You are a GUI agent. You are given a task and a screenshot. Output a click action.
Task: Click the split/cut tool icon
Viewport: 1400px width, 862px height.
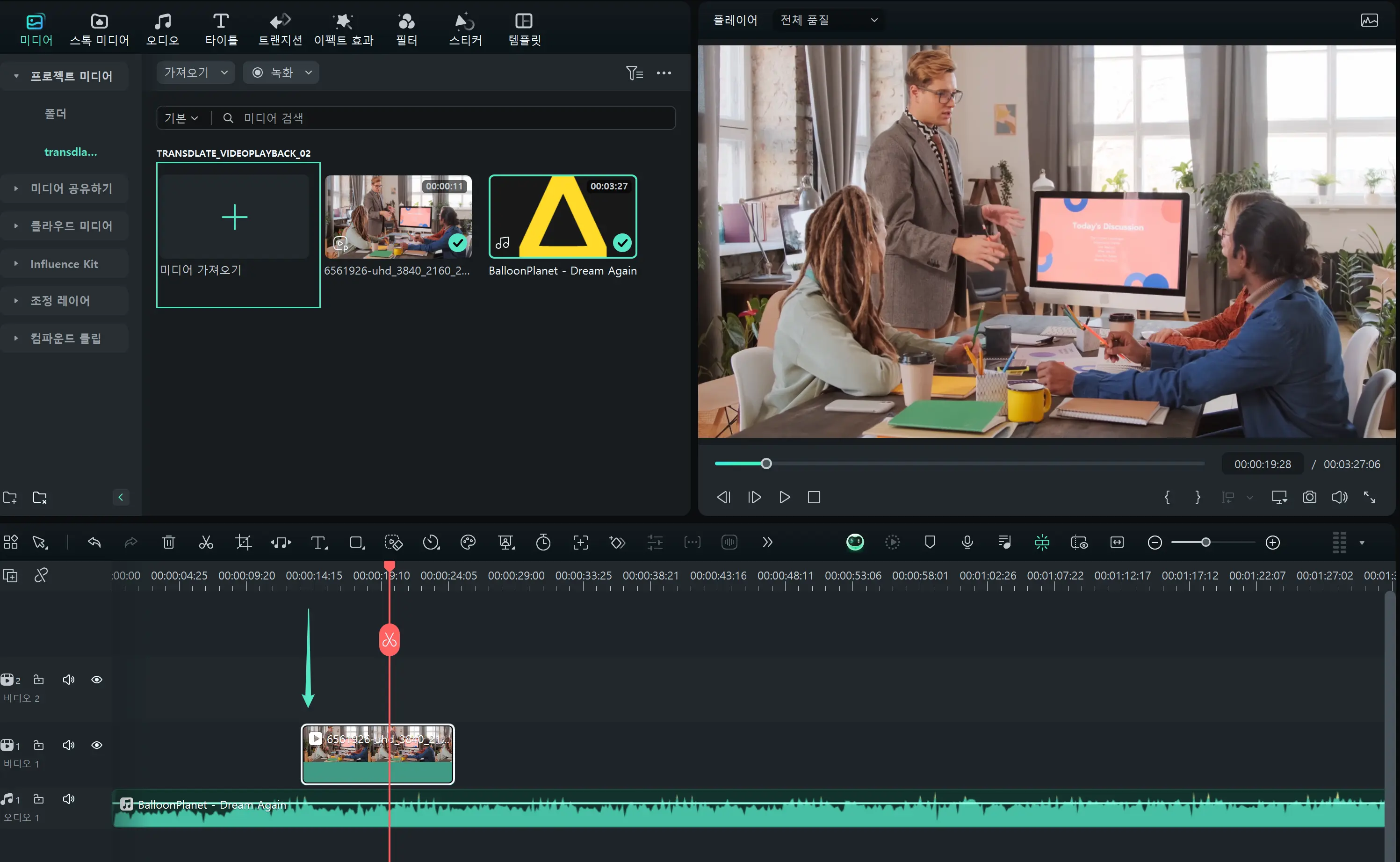[206, 542]
